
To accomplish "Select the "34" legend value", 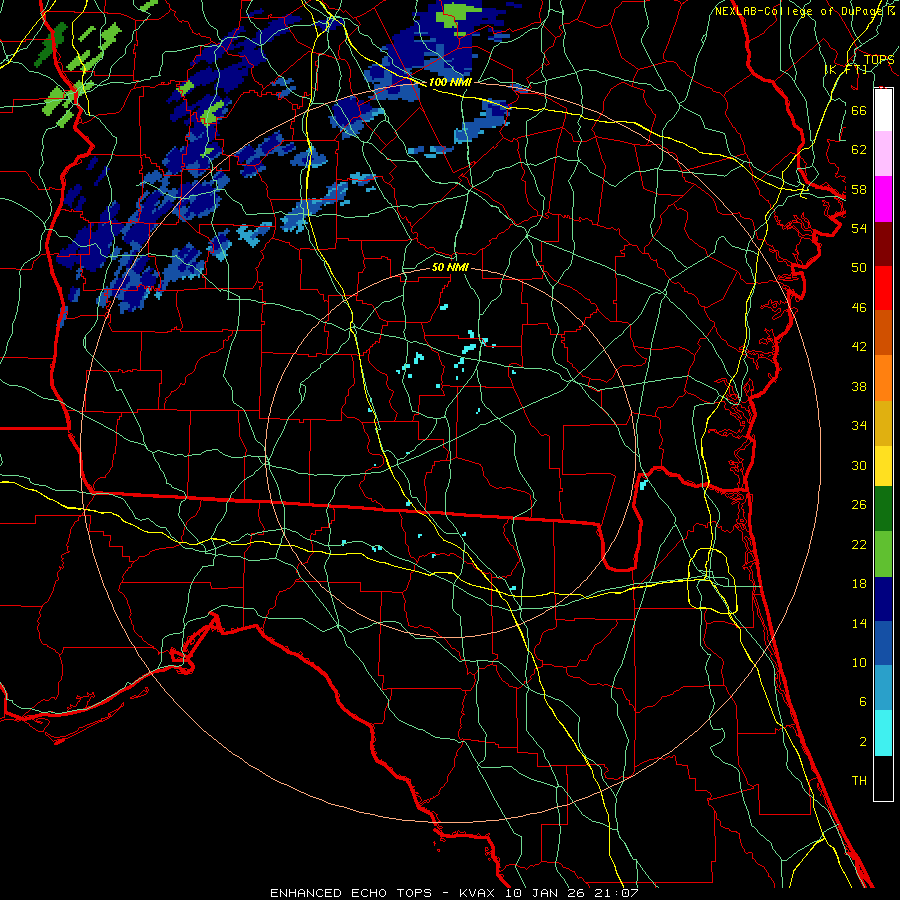I will pos(859,426).
